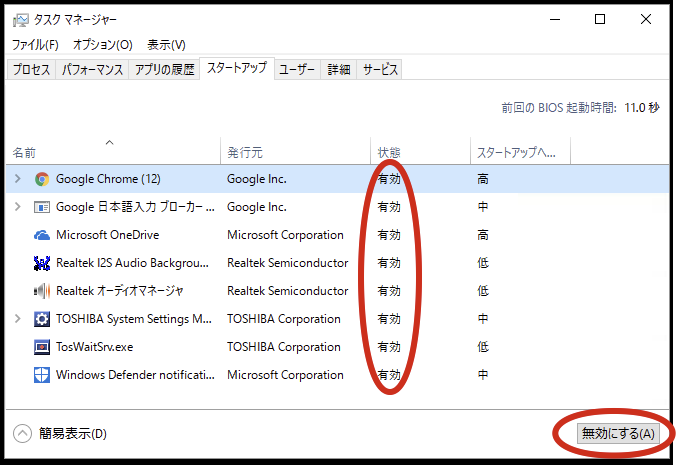This screenshot has height=465, width=678.
Task: Click the TosWaitSrv.exe icon
Action: point(42,347)
